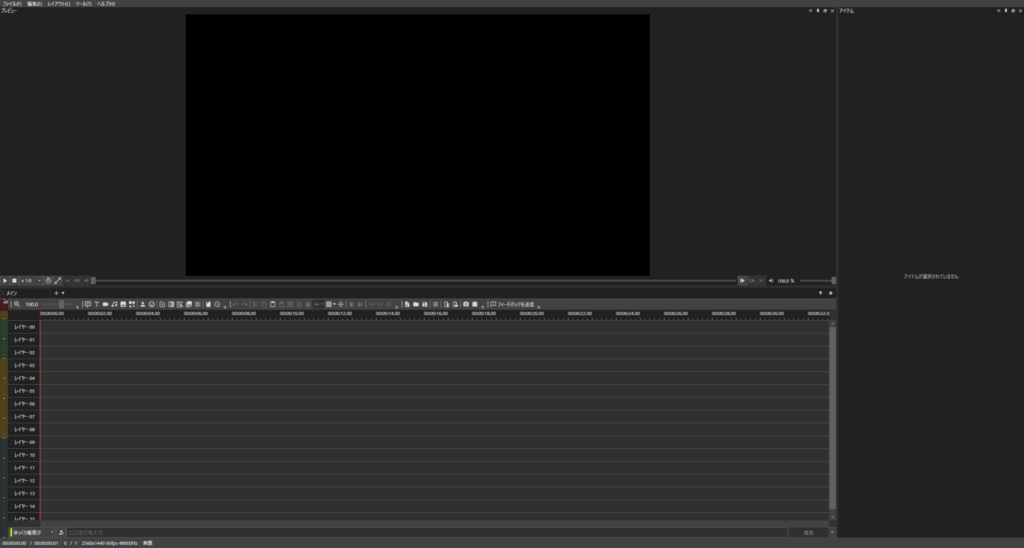The image size is (1024, 548).
Task: Click the preview seek bar handle
Action: coord(93,281)
